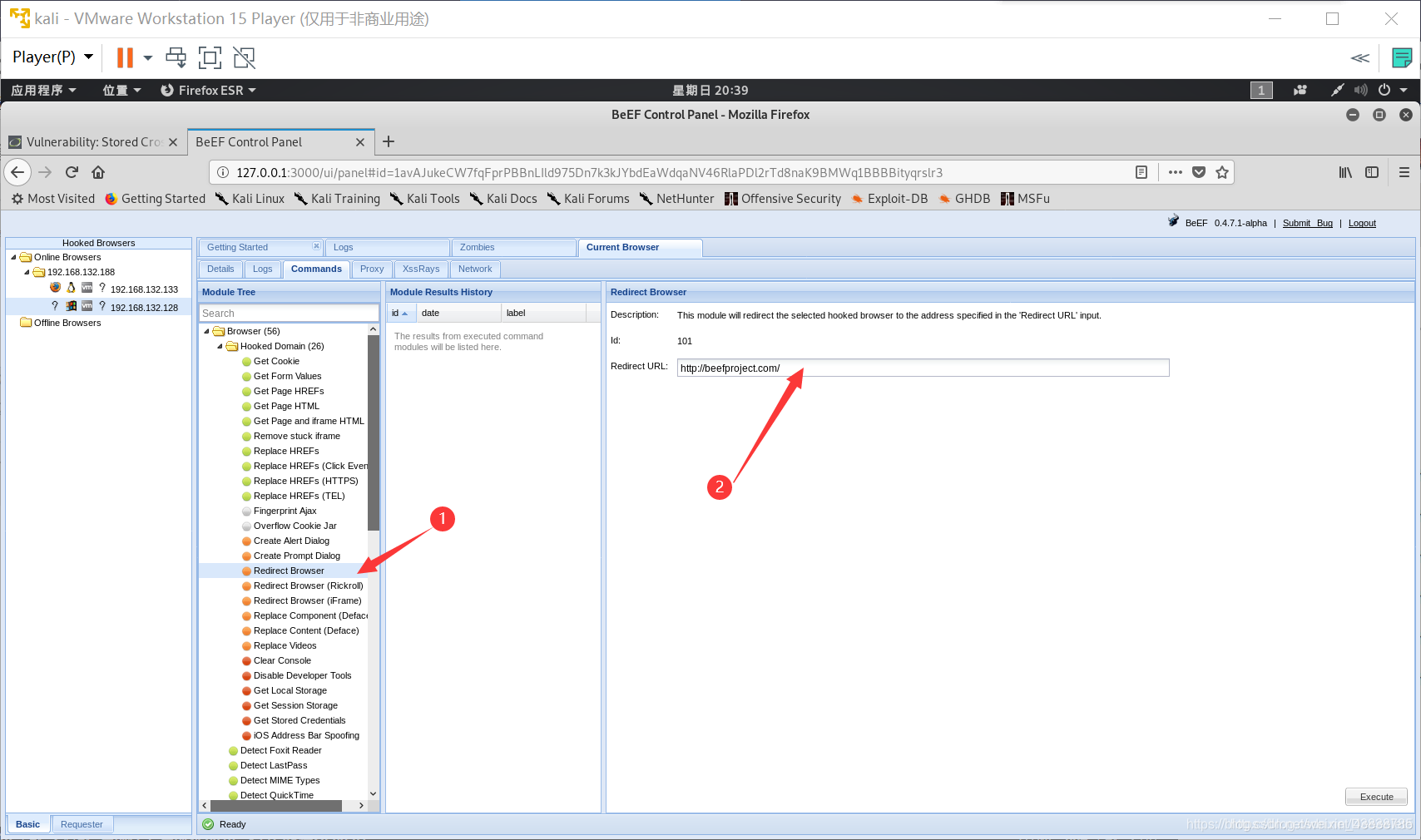Select Redirect Browser (Rickroll) module
Screen dimensions: 1421x840
pyautogui.click(x=308, y=586)
